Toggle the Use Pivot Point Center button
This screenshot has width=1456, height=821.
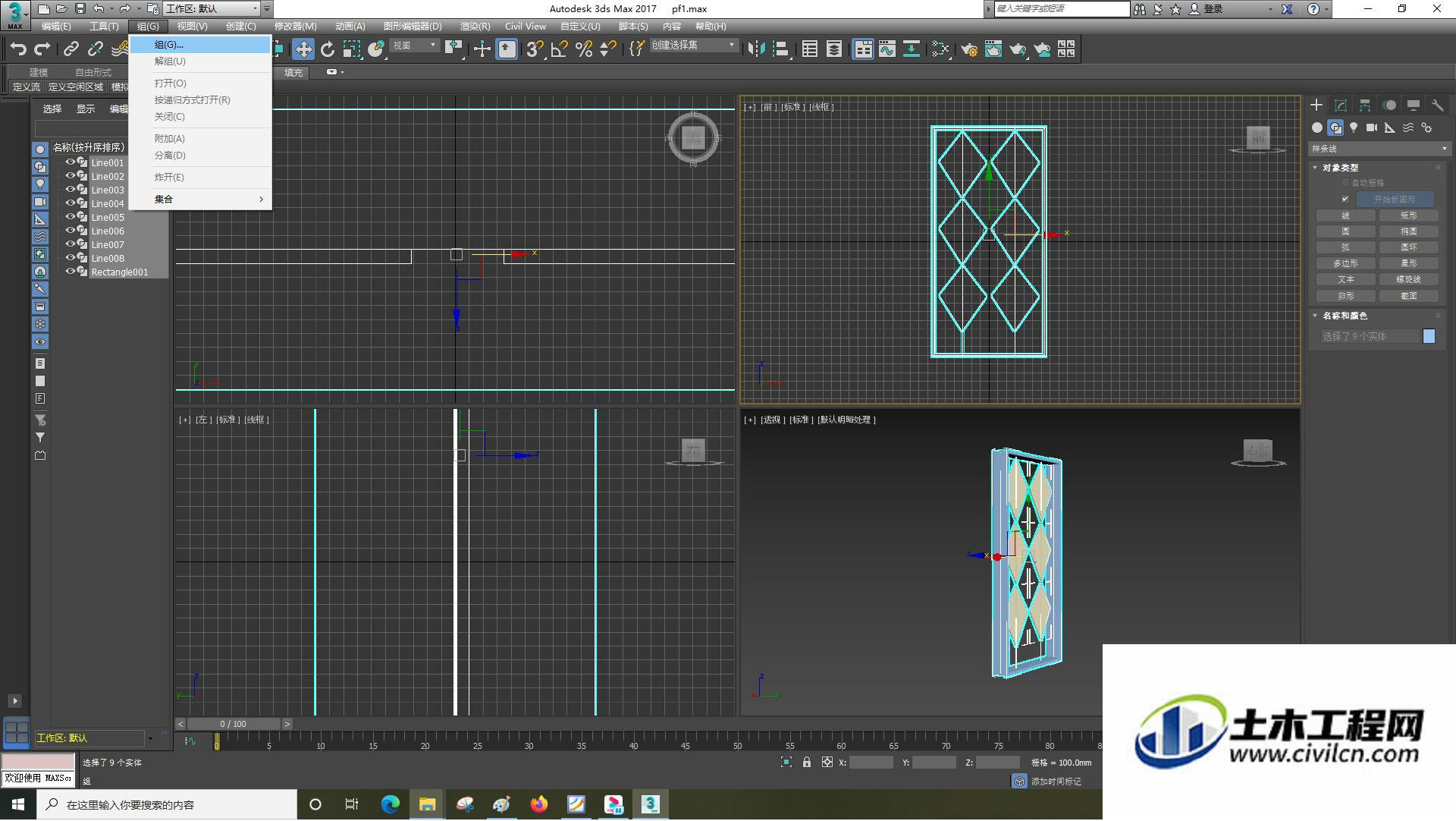[453, 49]
